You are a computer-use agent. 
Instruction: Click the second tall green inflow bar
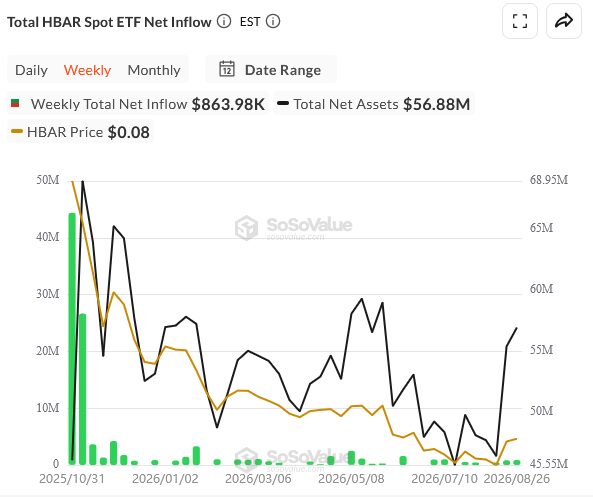point(82,389)
